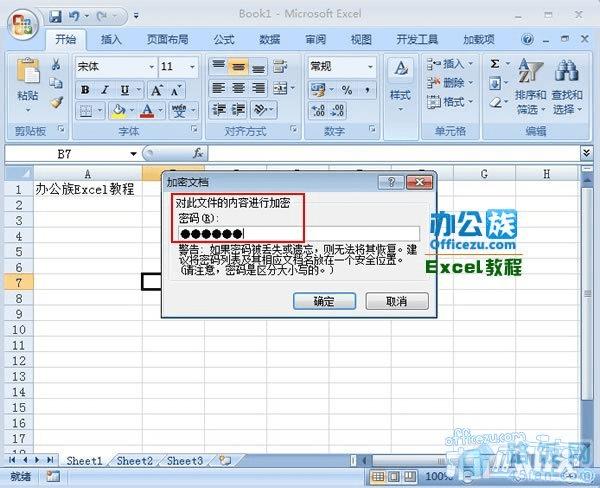Copy selection with the copy icon

56,83
